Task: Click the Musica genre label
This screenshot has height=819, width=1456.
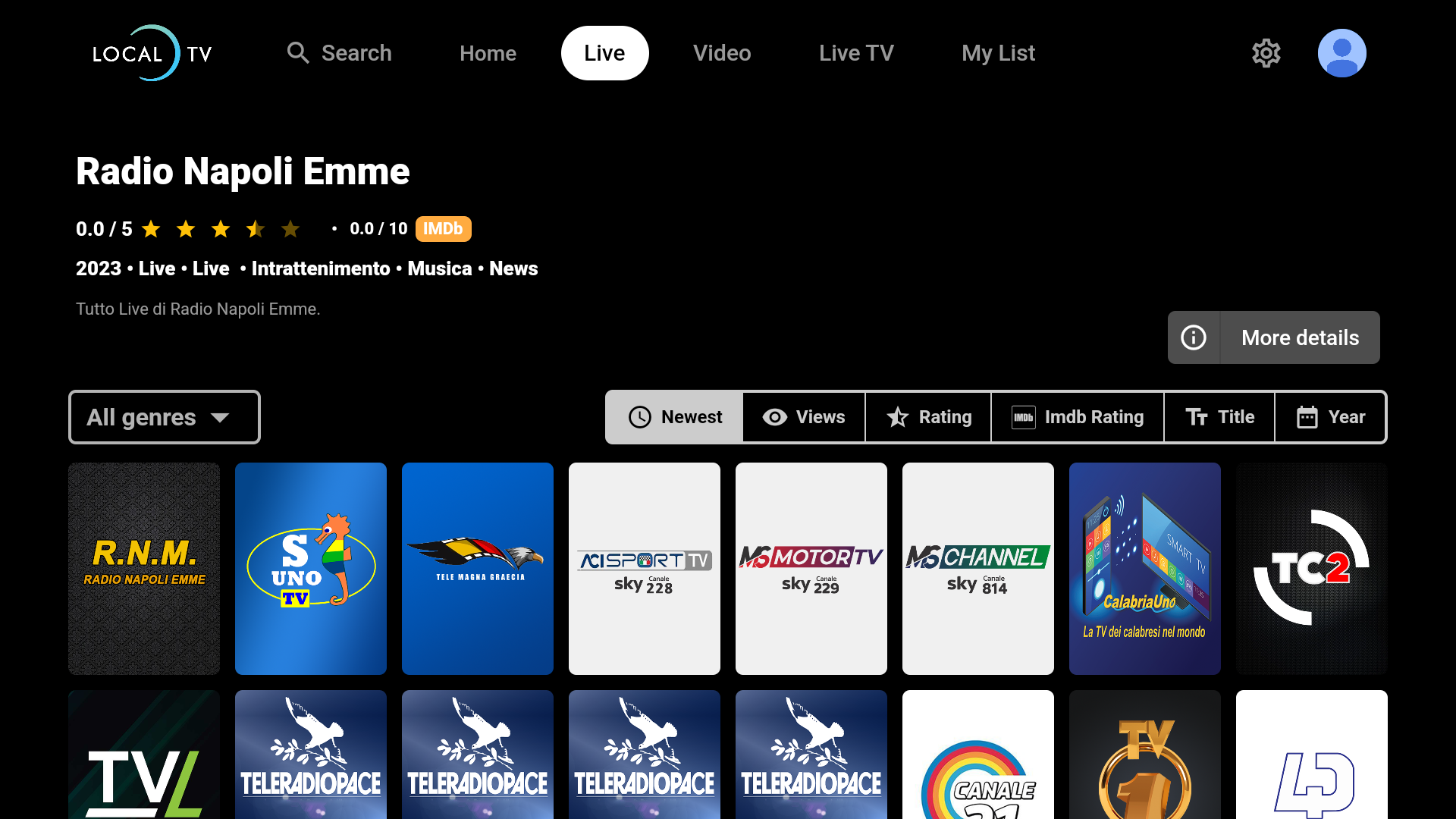Action: pyautogui.click(x=440, y=268)
